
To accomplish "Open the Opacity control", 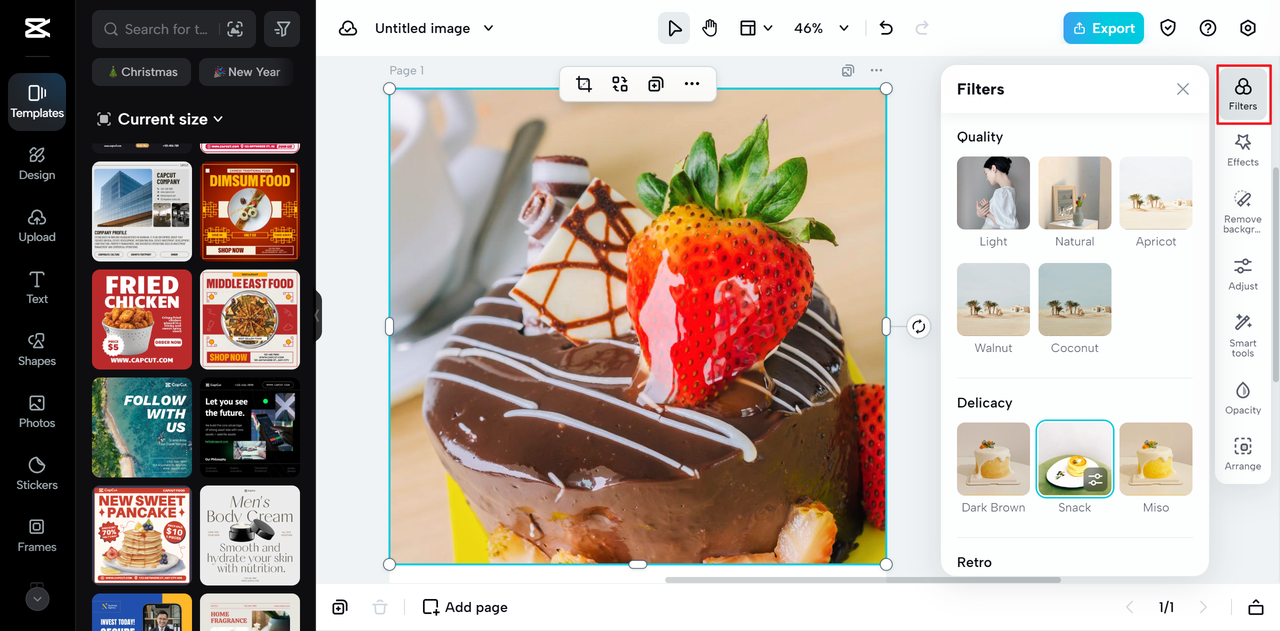I will coord(1243,397).
